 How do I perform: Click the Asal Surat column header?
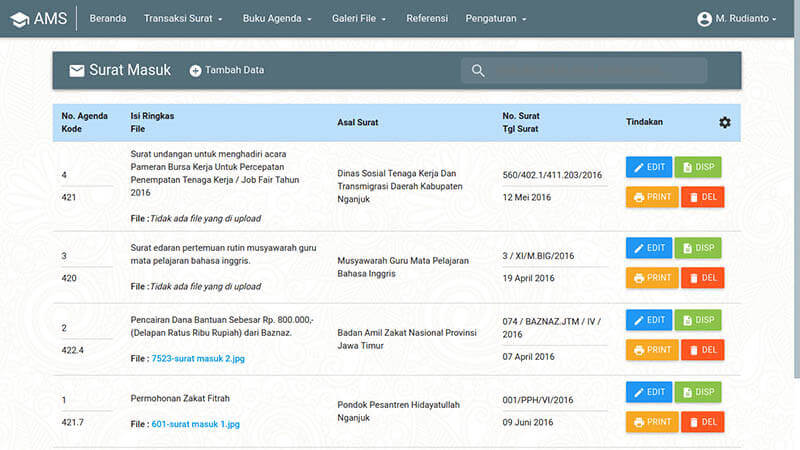pyautogui.click(x=358, y=122)
